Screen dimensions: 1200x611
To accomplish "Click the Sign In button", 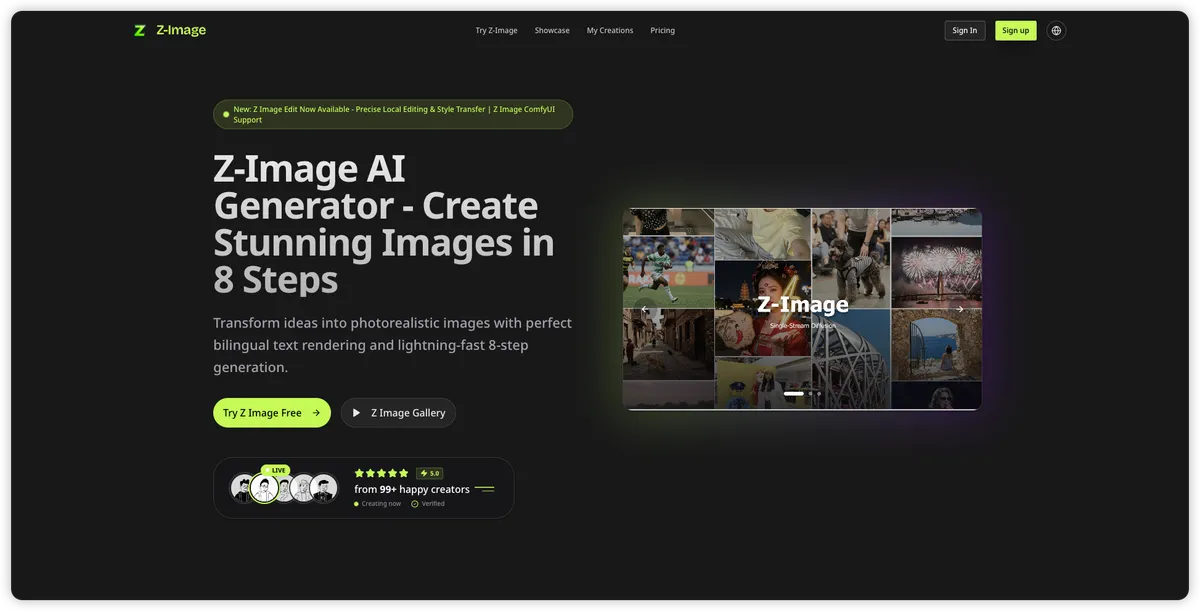I will [x=965, y=31].
